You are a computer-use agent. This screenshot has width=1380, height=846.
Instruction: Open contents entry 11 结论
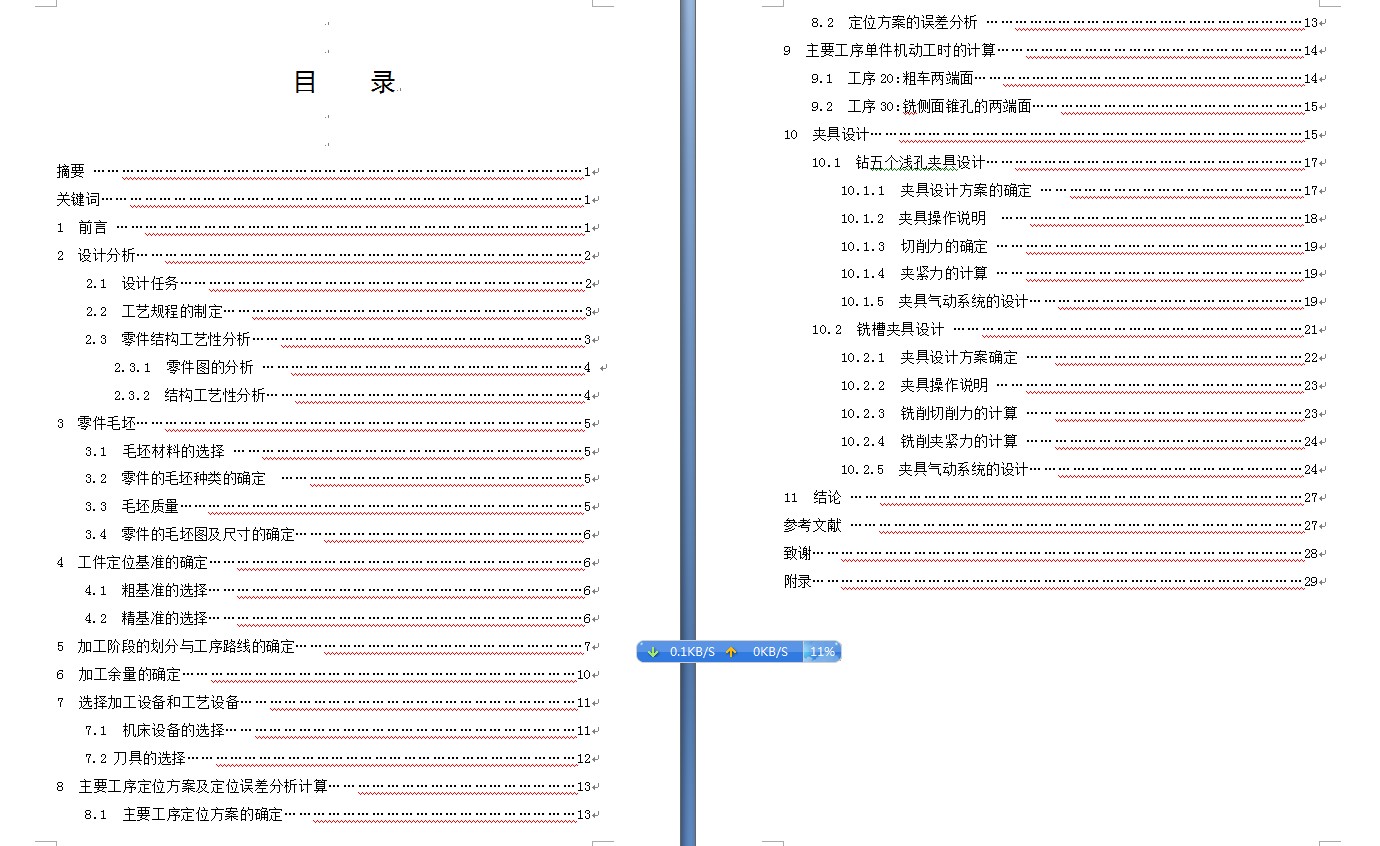click(x=1051, y=497)
